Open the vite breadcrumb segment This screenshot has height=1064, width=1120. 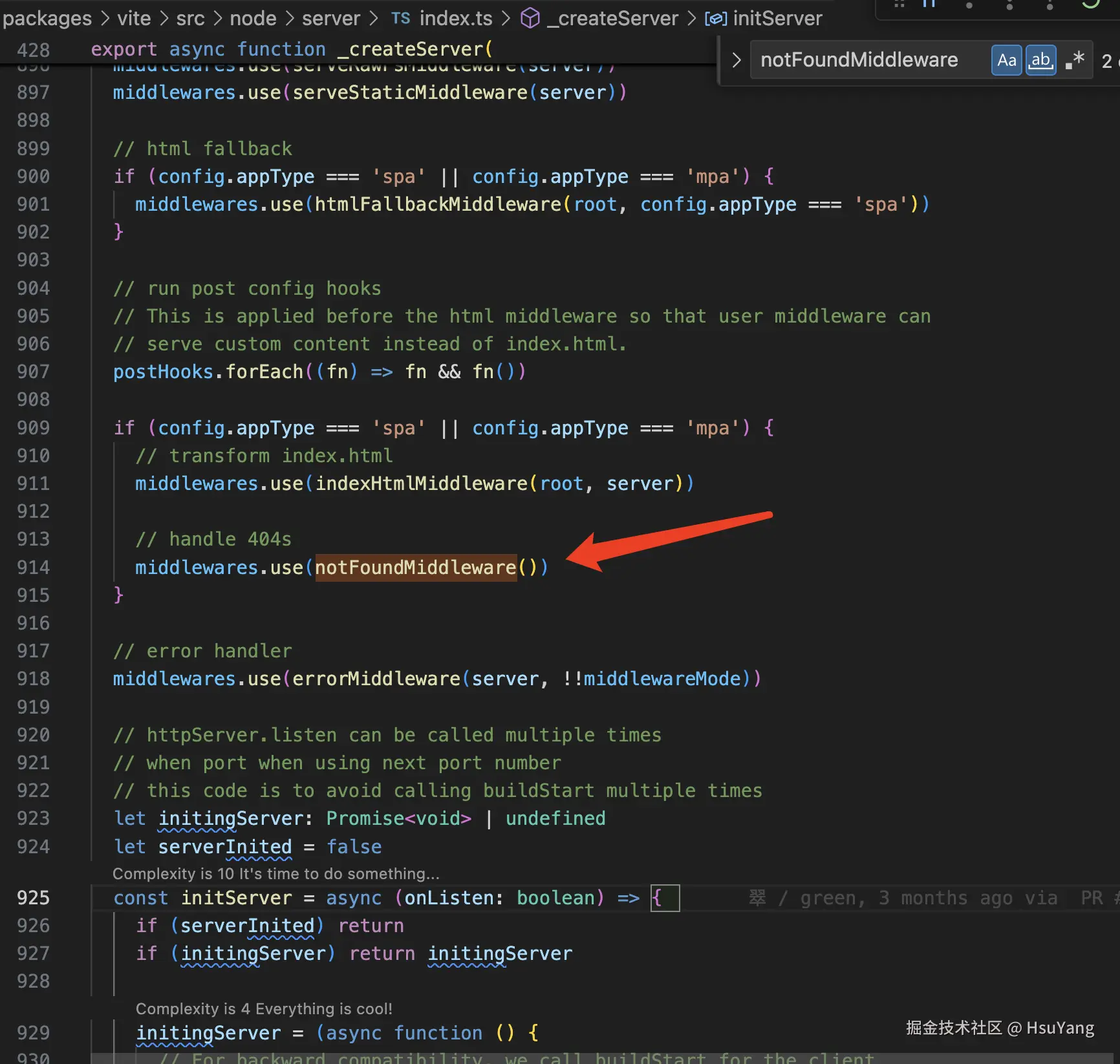134,18
